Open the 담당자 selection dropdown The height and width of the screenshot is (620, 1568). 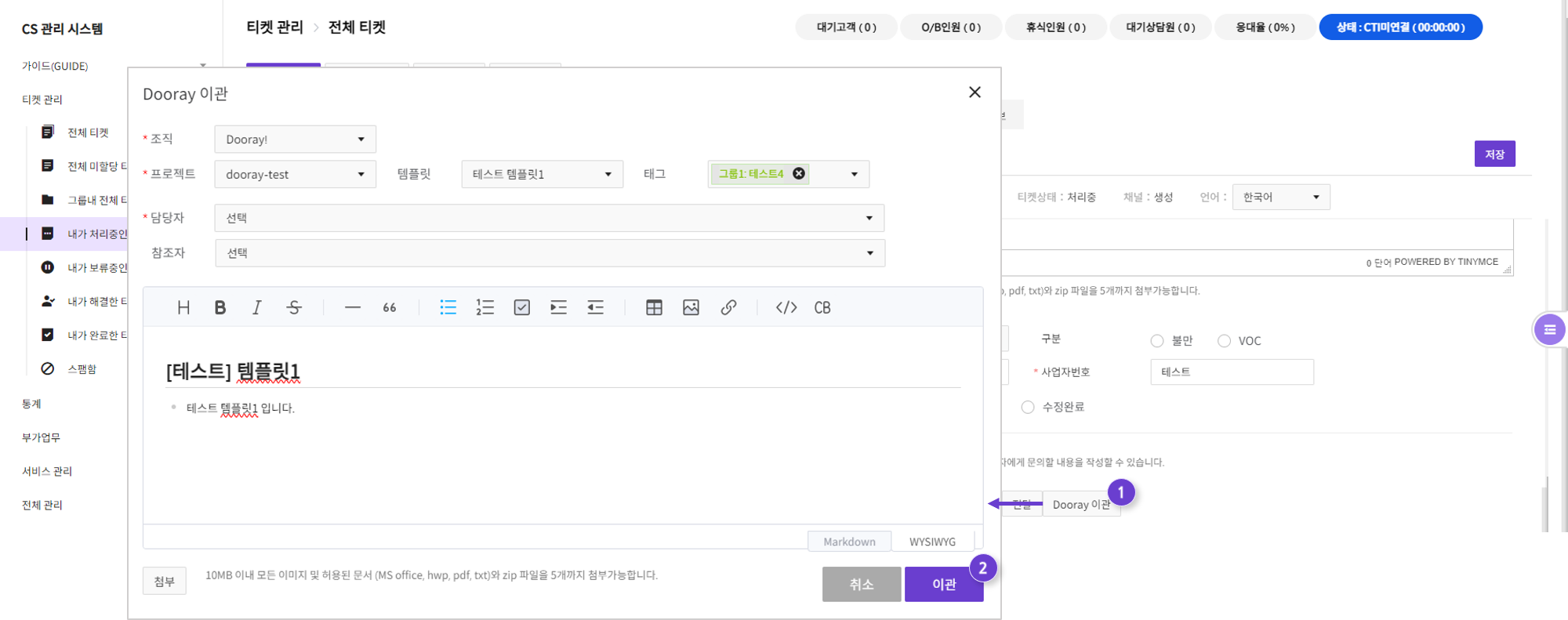pyautogui.click(x=550, y=218)
